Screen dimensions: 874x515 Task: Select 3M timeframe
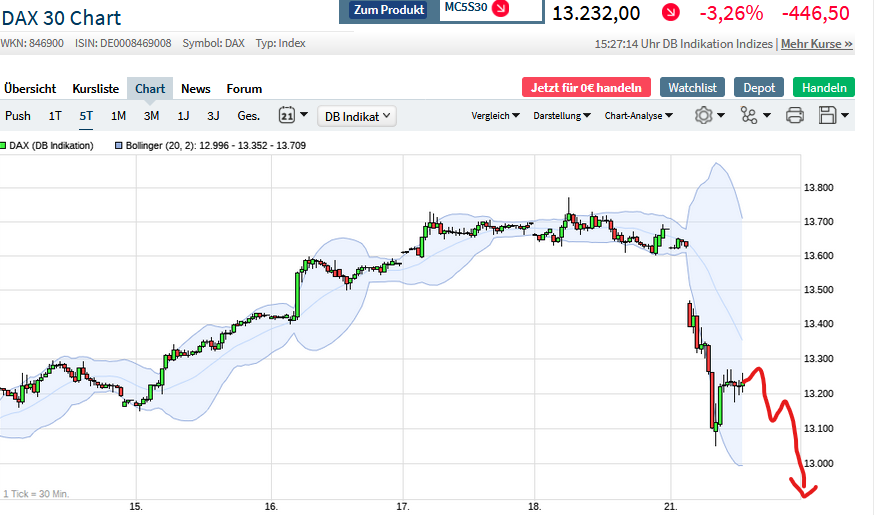[151, 116]
